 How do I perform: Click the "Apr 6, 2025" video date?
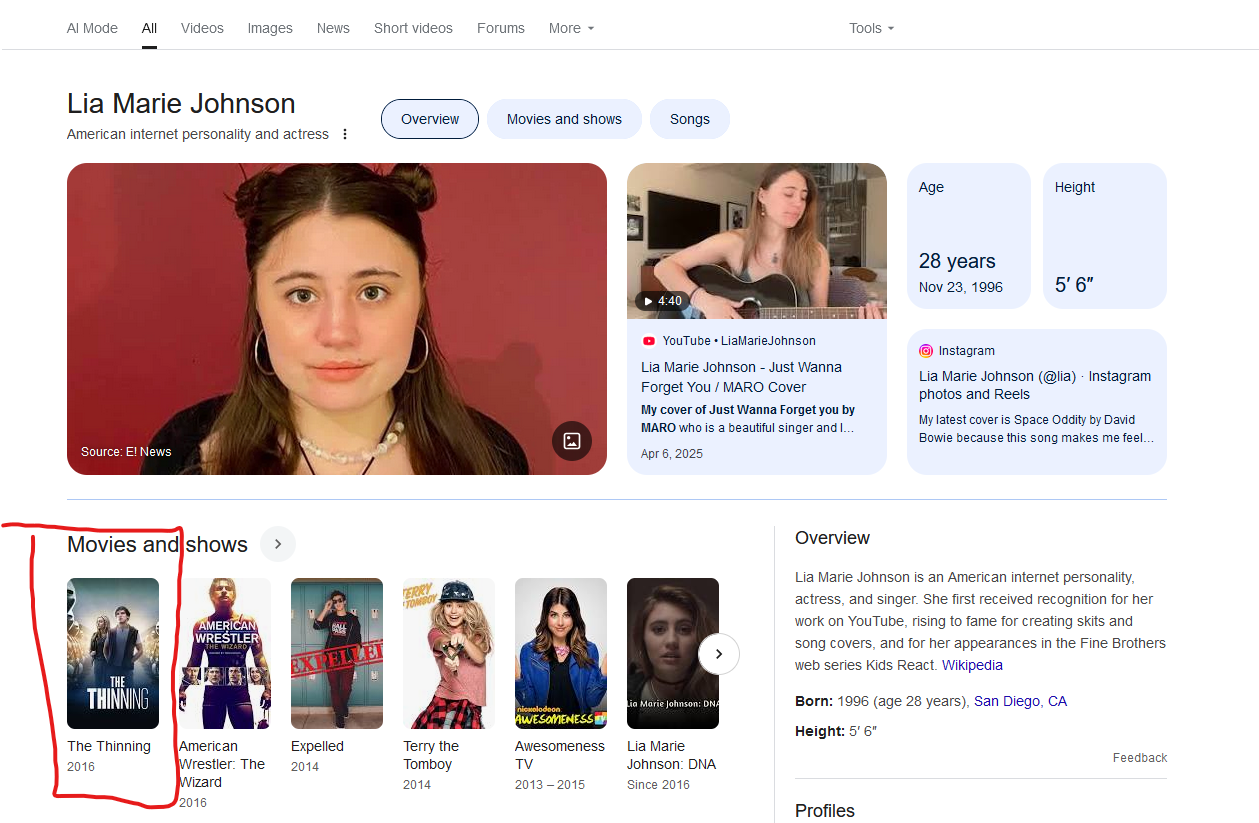[x=672, y=454]
